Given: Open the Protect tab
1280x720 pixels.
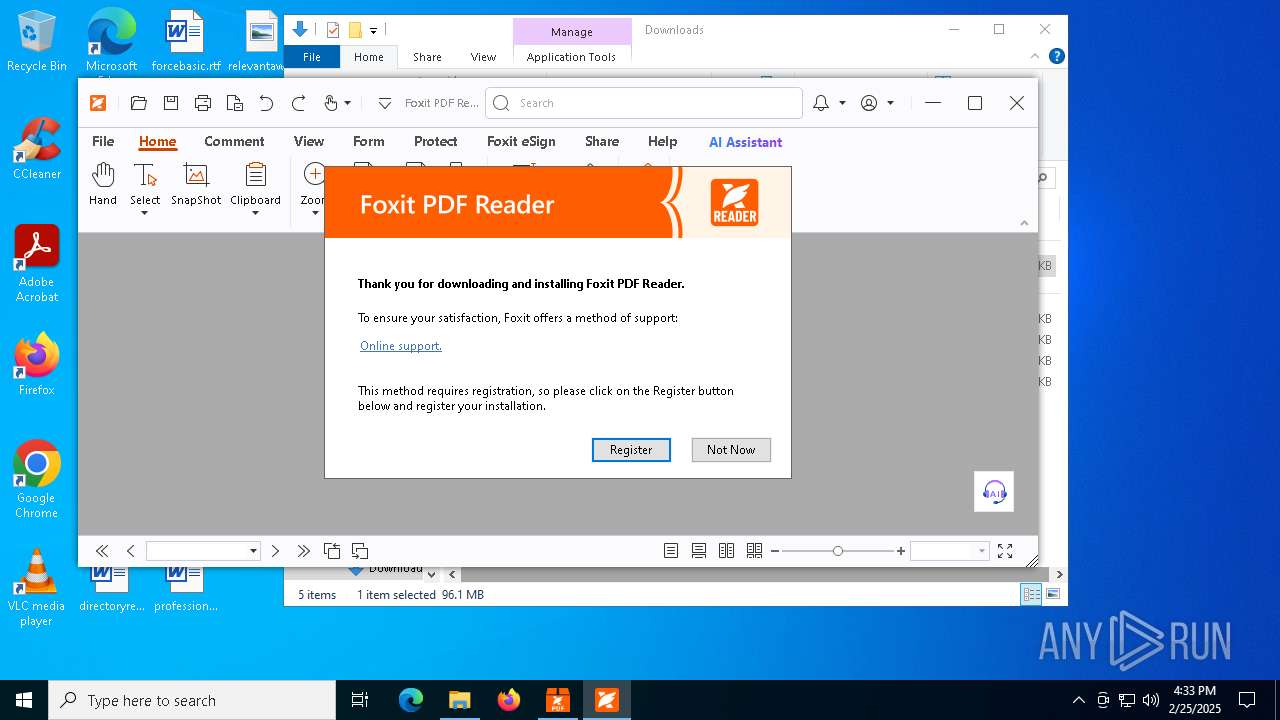Looking at the screenshot, I should pyautogui.click(x=436, y=142).
